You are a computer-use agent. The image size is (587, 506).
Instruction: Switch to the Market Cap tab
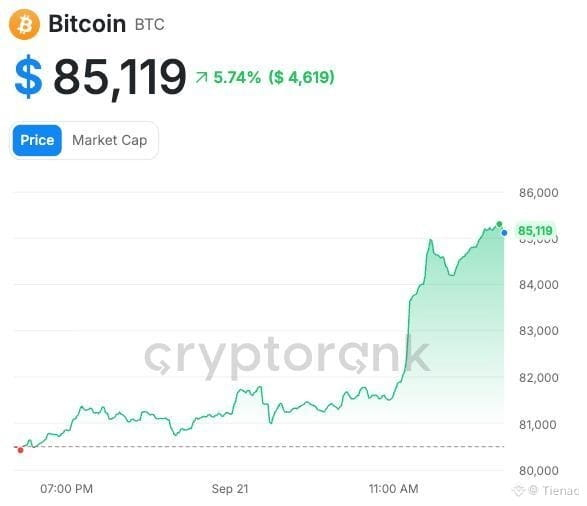109,140
